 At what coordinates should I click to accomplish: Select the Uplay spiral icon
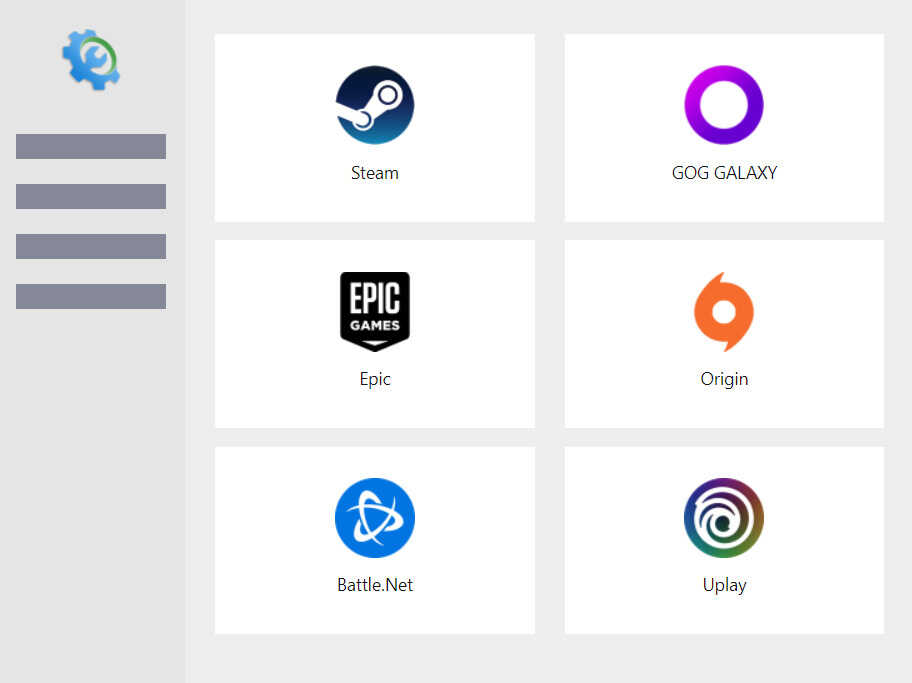click(724, 518)
